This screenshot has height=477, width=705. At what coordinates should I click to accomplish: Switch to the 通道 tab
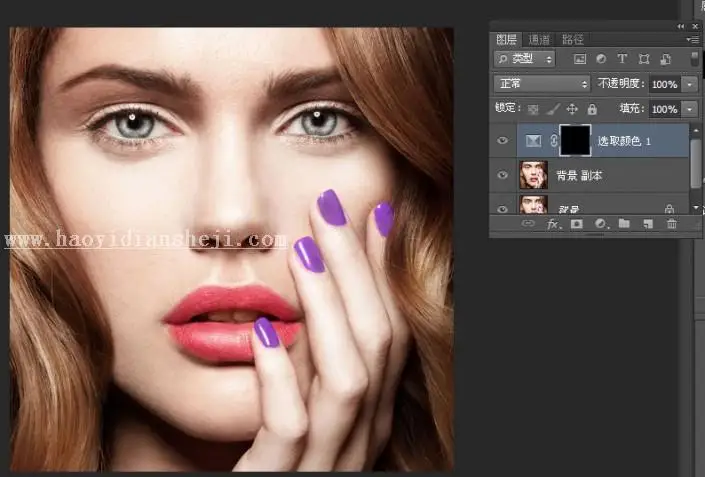[x=539, y=40]
